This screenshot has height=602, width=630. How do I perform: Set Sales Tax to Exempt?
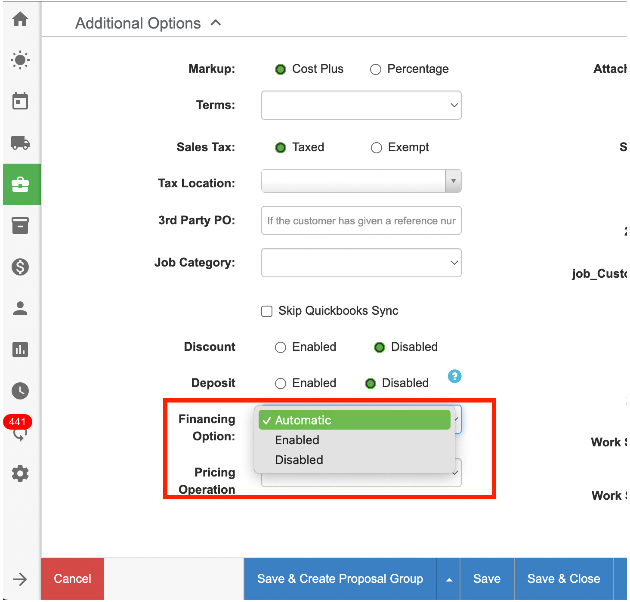tap(376, 148)
